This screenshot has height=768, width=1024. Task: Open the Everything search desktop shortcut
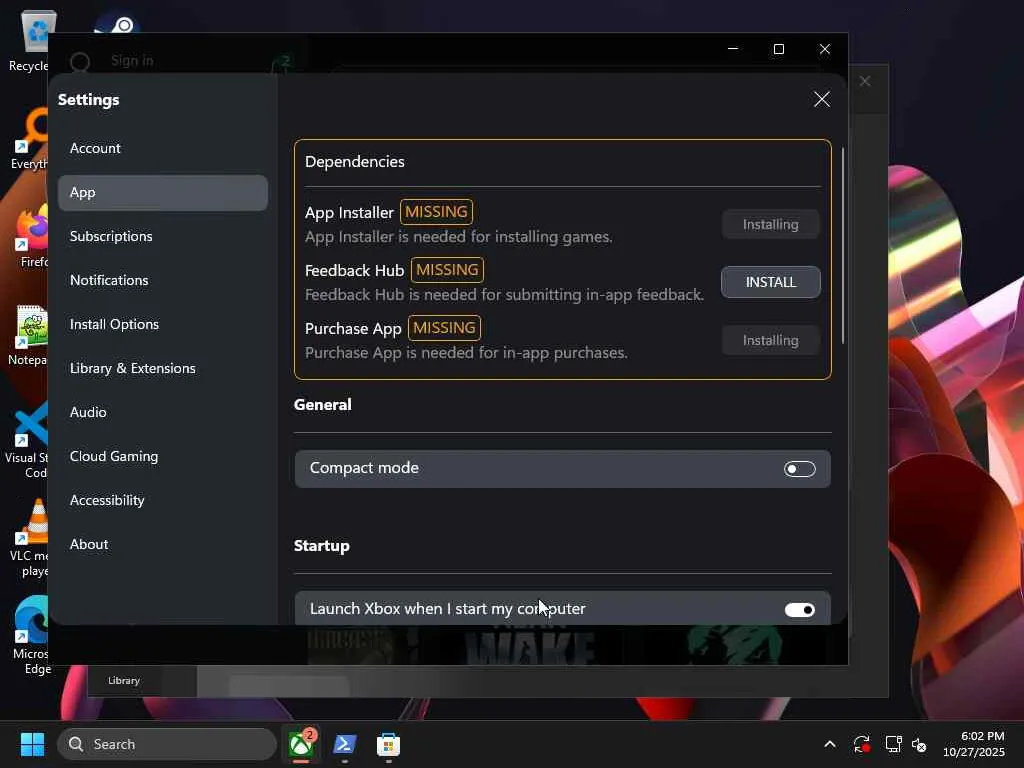tap(28, 140)
